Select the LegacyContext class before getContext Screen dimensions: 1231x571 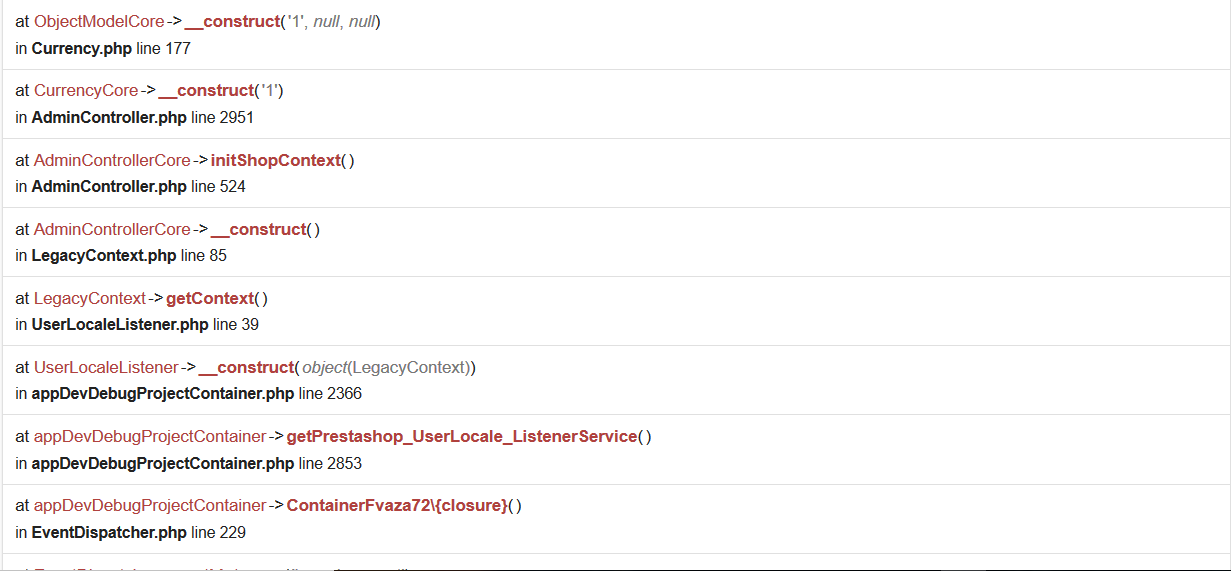90,298
